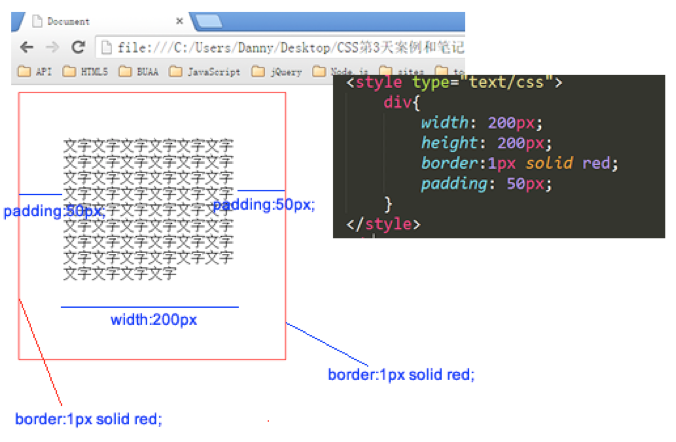This screenshot has width=676, height=442.
Task: Open the HTML5 bookmarks folder
Action: click(x=85, y=71)
